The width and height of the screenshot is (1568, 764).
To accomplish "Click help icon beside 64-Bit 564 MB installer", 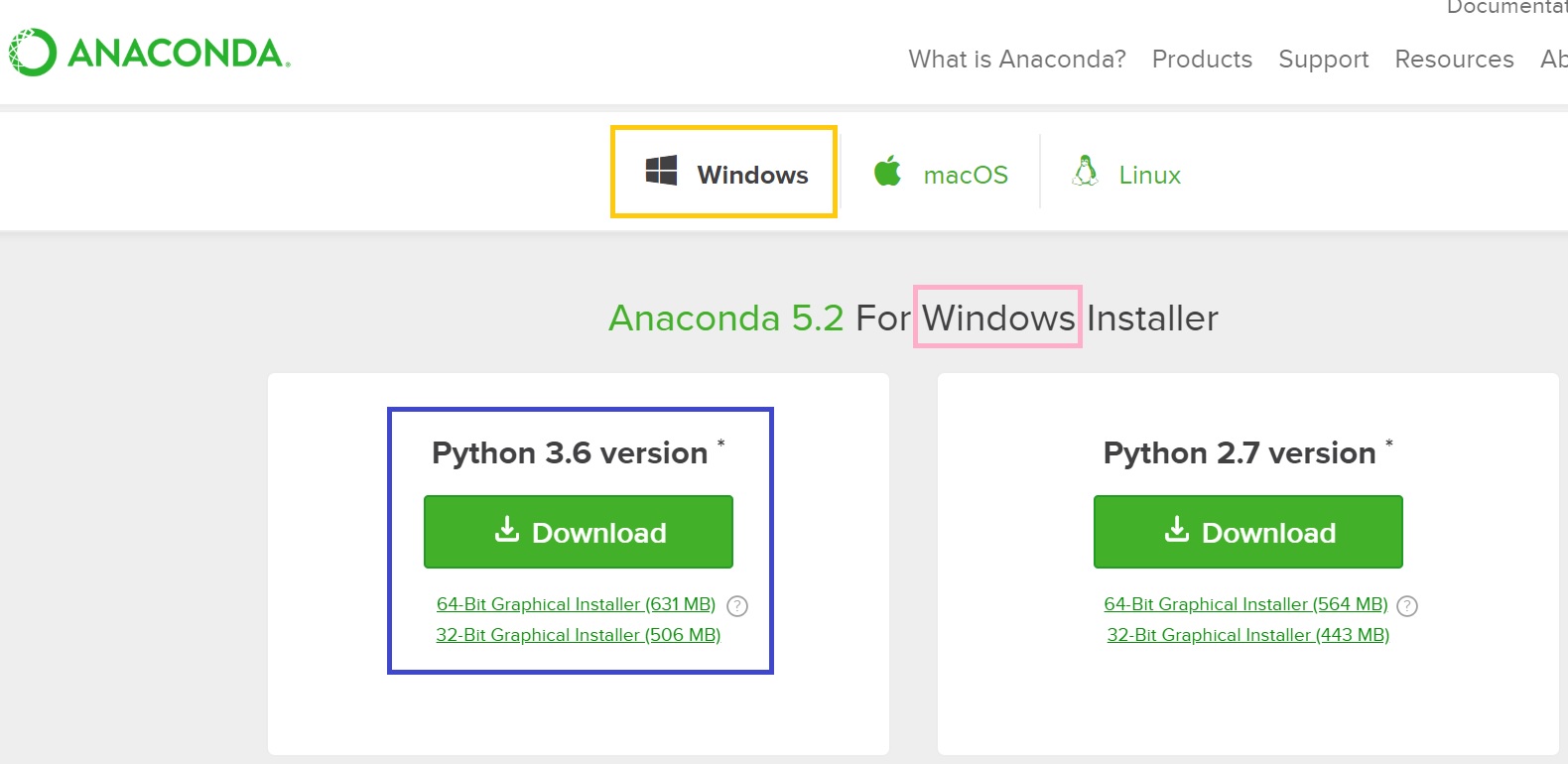I will pos(1407,606).
